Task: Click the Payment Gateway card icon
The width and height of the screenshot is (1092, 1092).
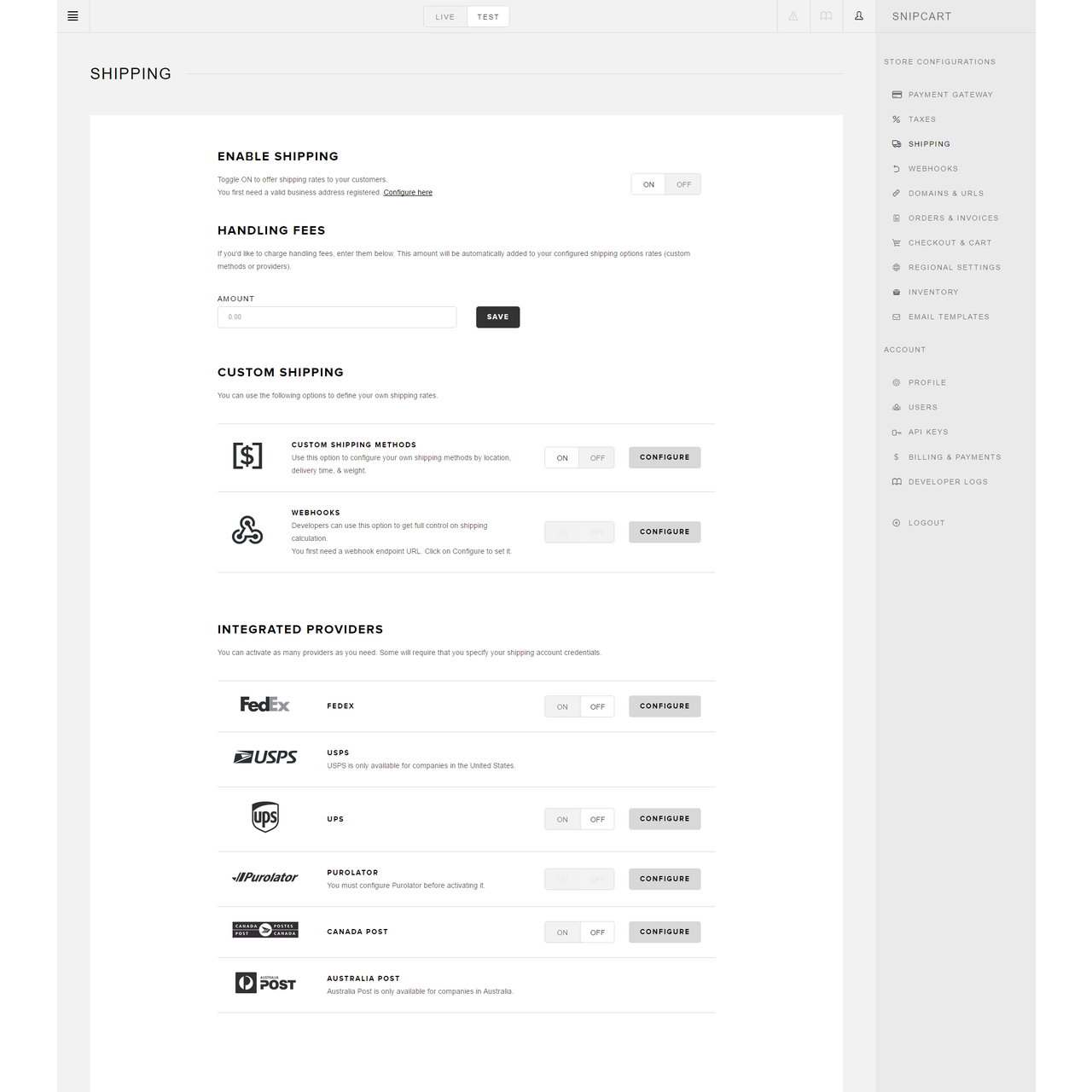Action: (897, 95)
